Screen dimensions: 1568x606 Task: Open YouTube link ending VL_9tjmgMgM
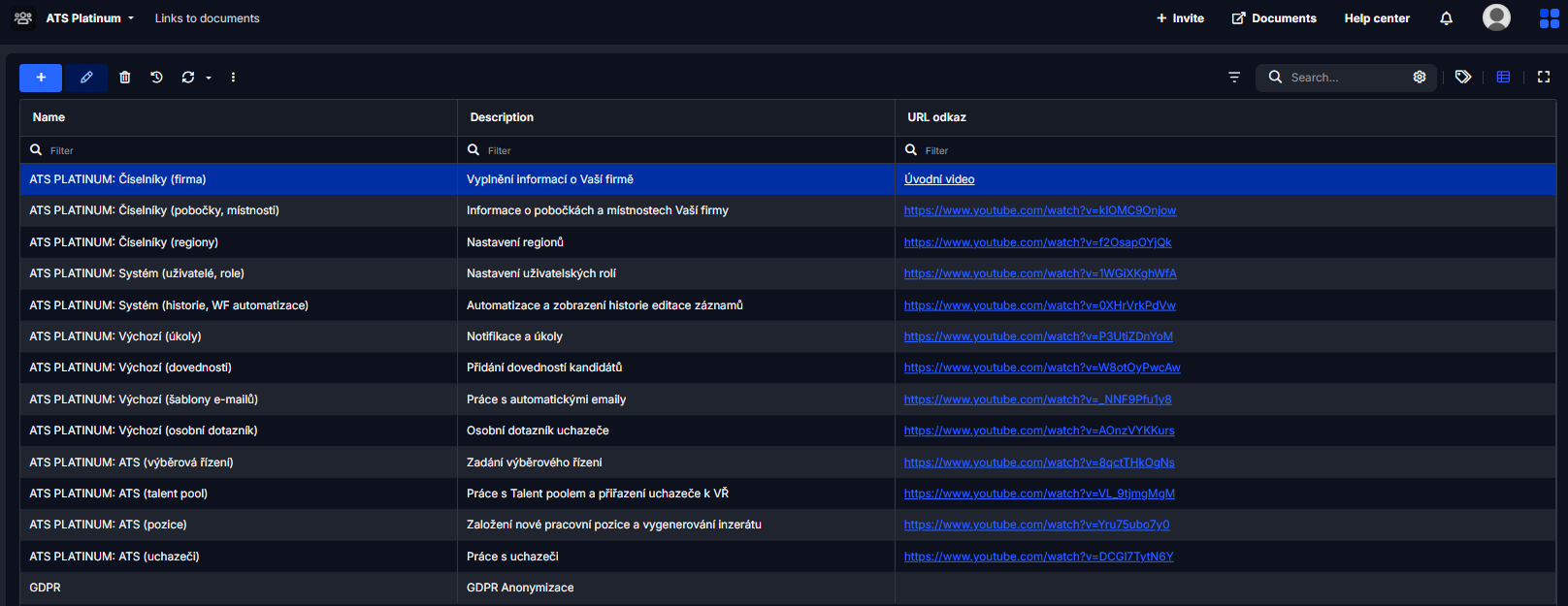click(1039, 494)
